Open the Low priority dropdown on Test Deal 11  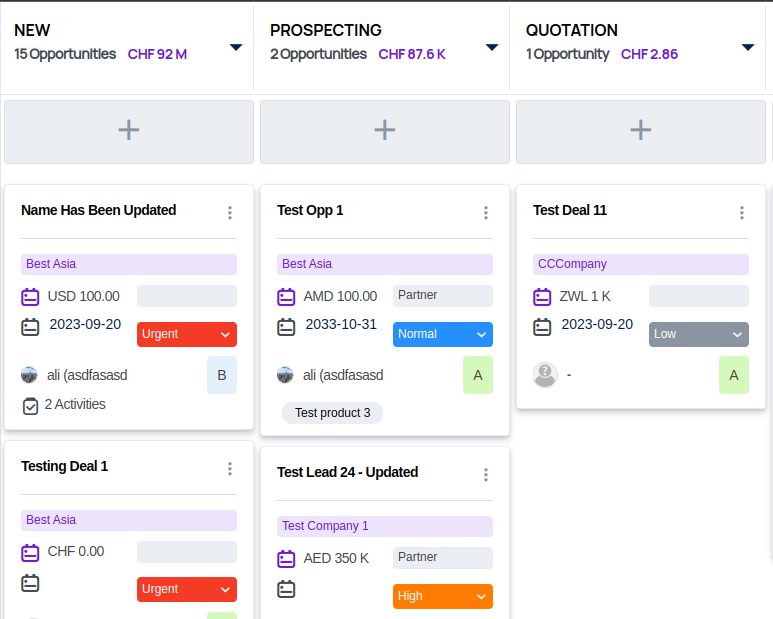[698, 334]
